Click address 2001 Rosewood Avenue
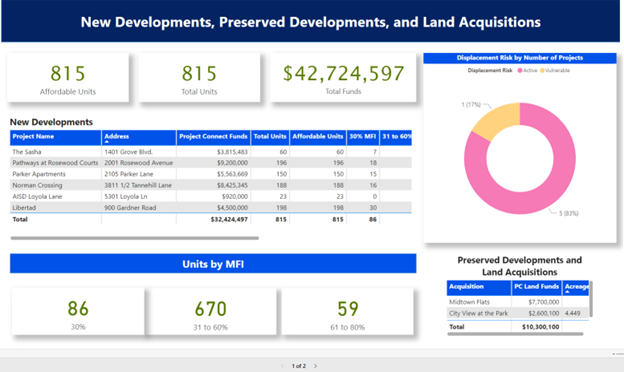624x372 pixels. (x=138, y=163)
